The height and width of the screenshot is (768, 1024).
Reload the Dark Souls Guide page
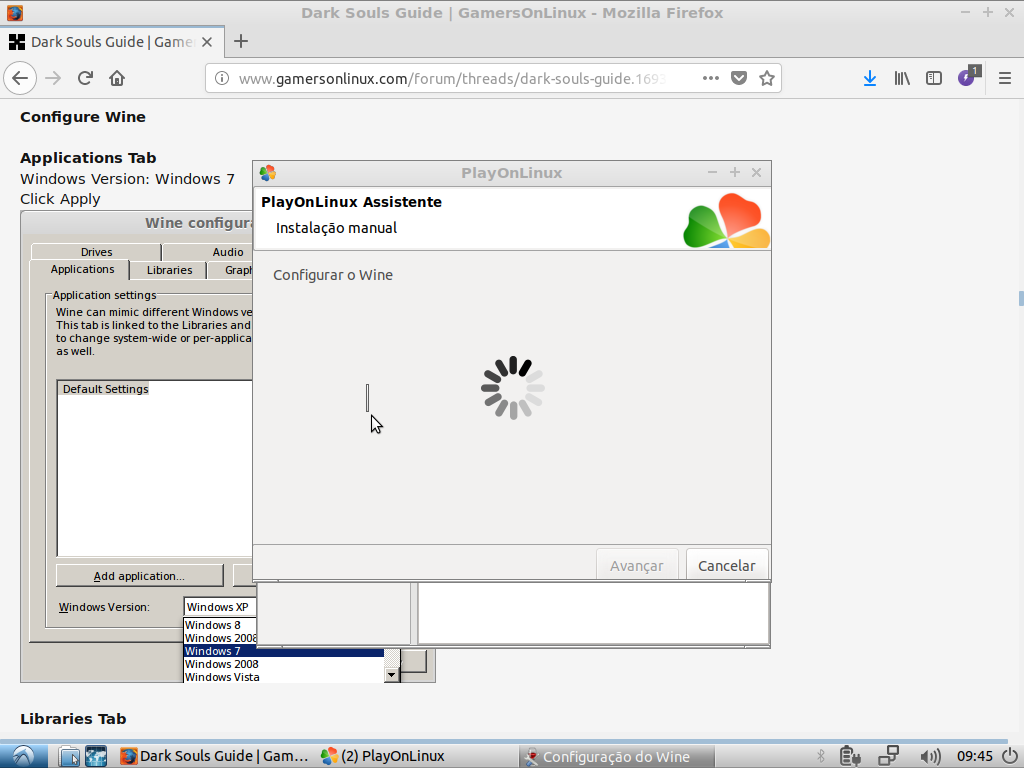85,78
